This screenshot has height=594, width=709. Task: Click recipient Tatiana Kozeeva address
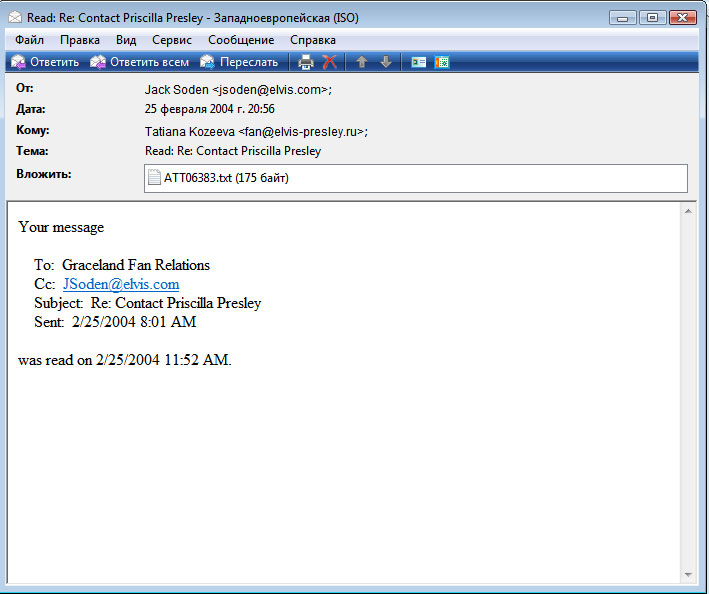256,132
